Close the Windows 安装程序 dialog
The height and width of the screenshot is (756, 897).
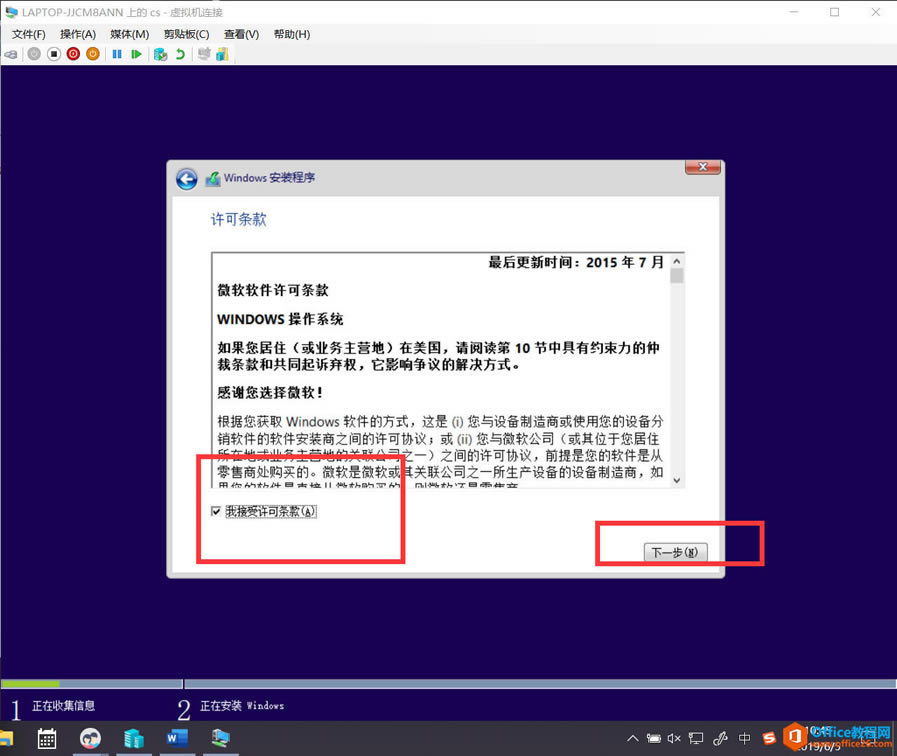coord(702,167)
